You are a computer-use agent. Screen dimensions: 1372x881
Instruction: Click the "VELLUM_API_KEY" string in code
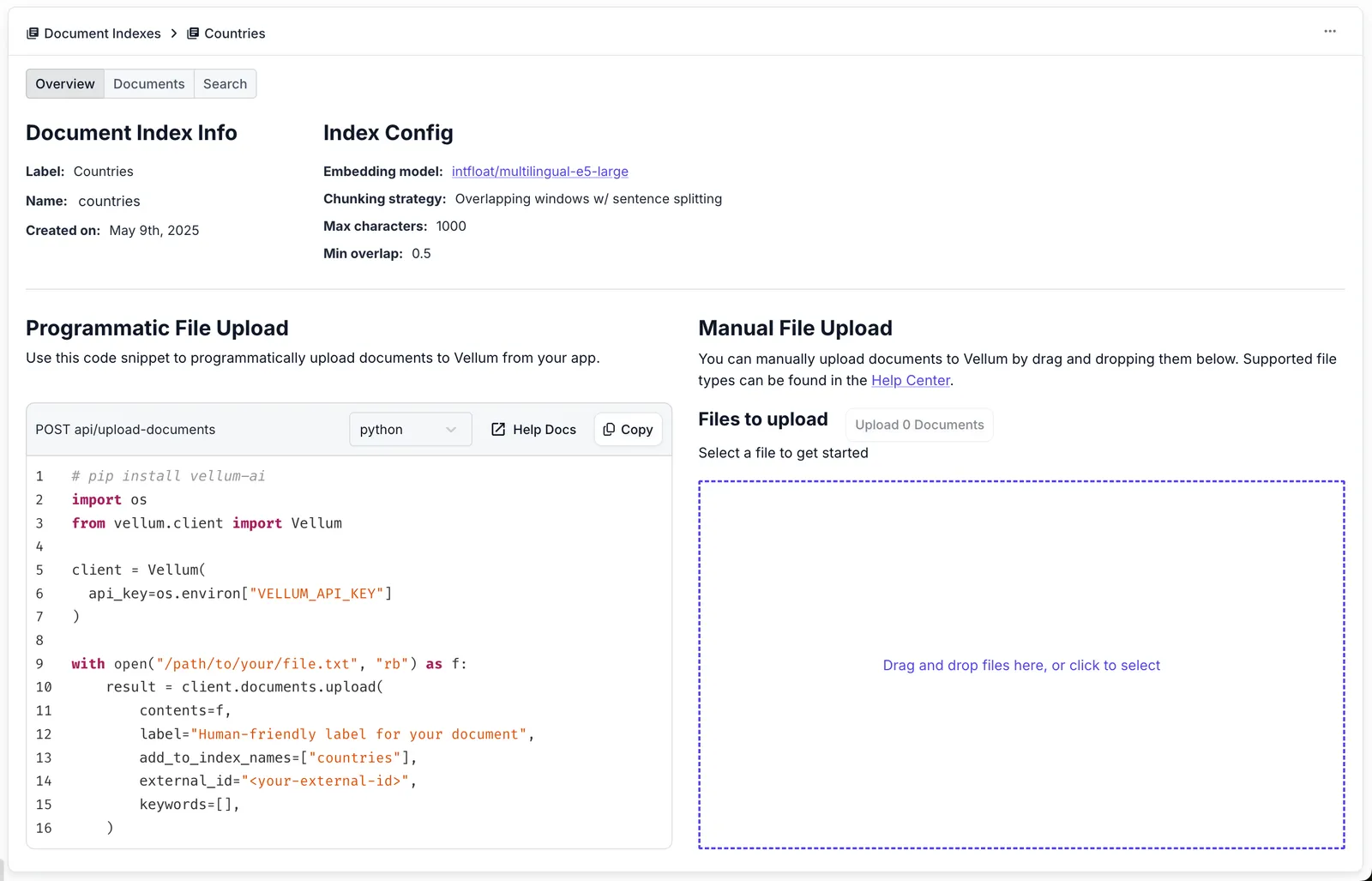tap(316, 593)
